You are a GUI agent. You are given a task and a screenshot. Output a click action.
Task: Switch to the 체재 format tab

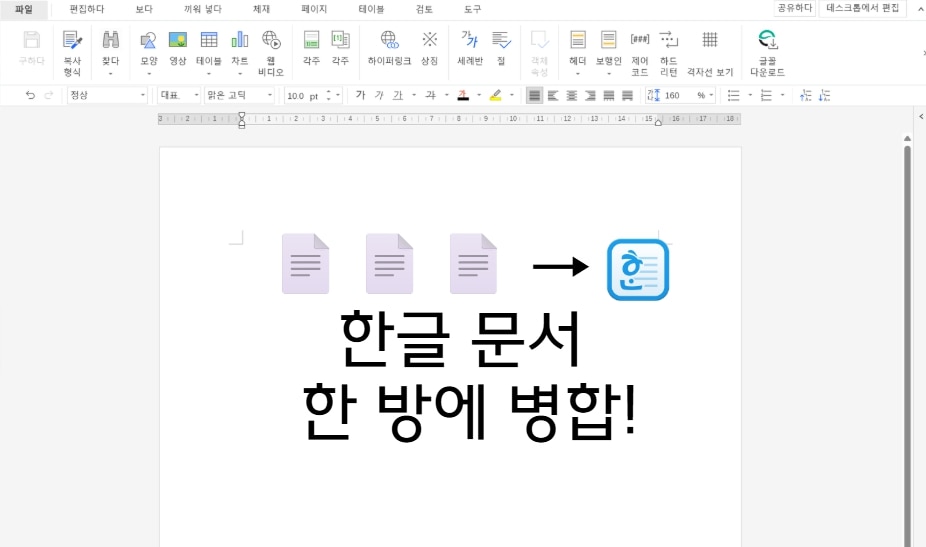pos(261,9)
